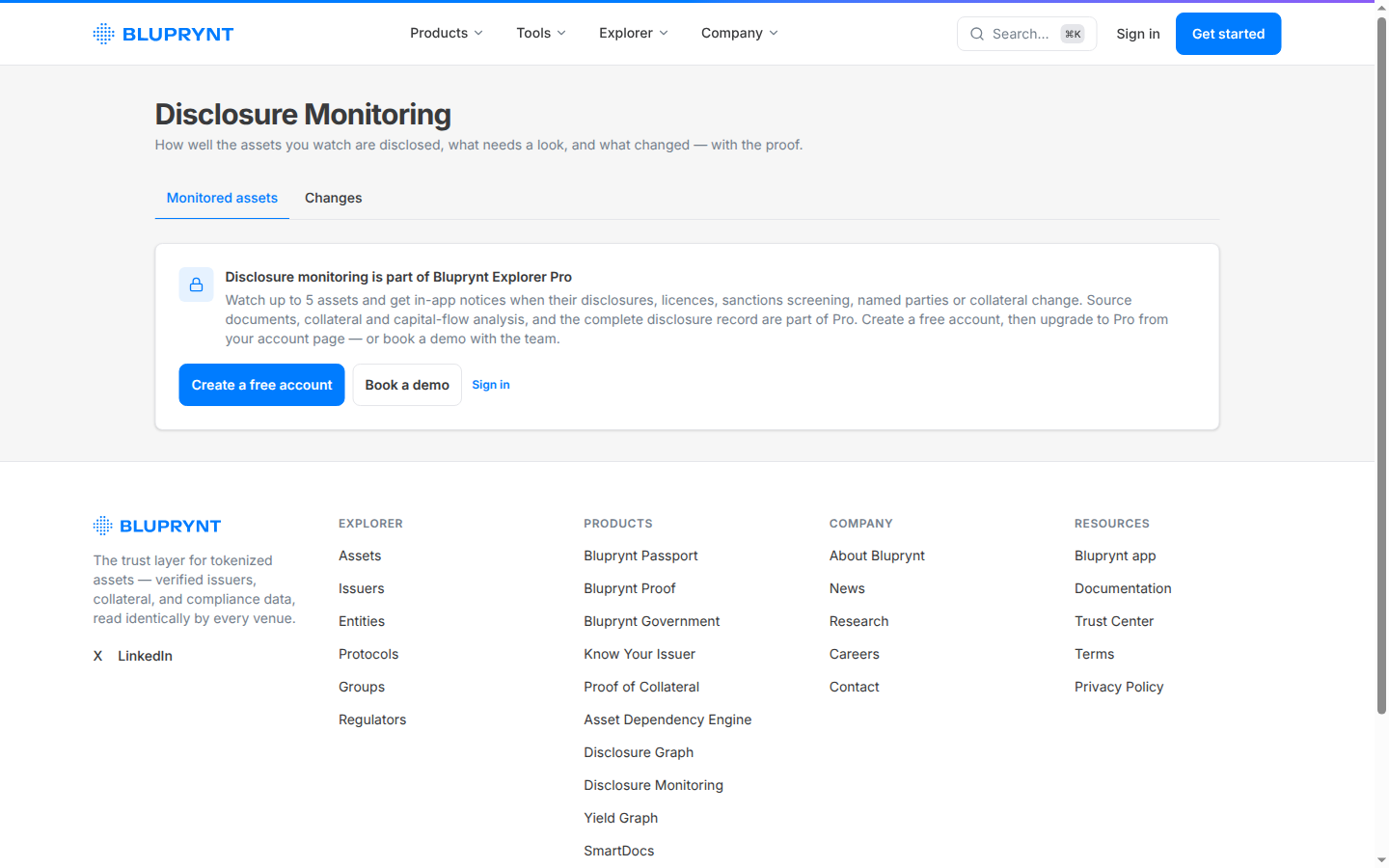Click the Bluprynt logo in the header
The height and width of the screenshot is (868, 1389).
[163, 34]
